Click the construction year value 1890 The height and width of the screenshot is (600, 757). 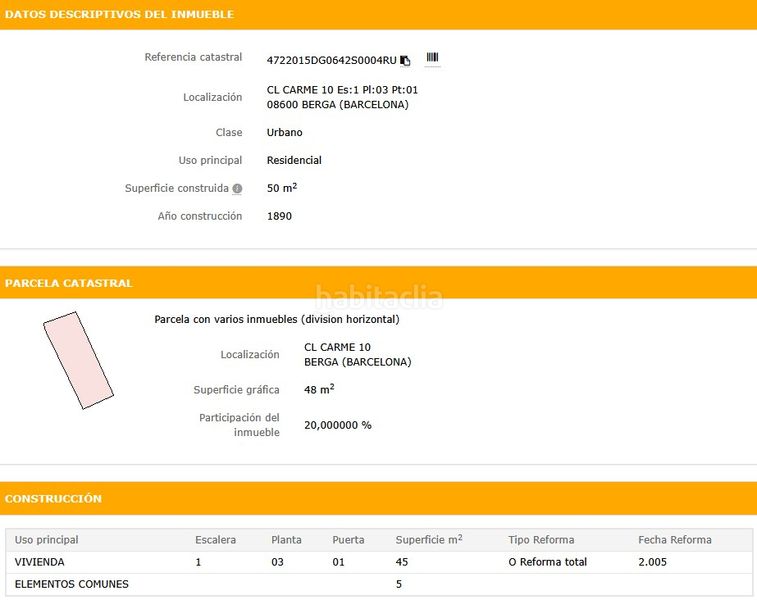coord(279,216)
